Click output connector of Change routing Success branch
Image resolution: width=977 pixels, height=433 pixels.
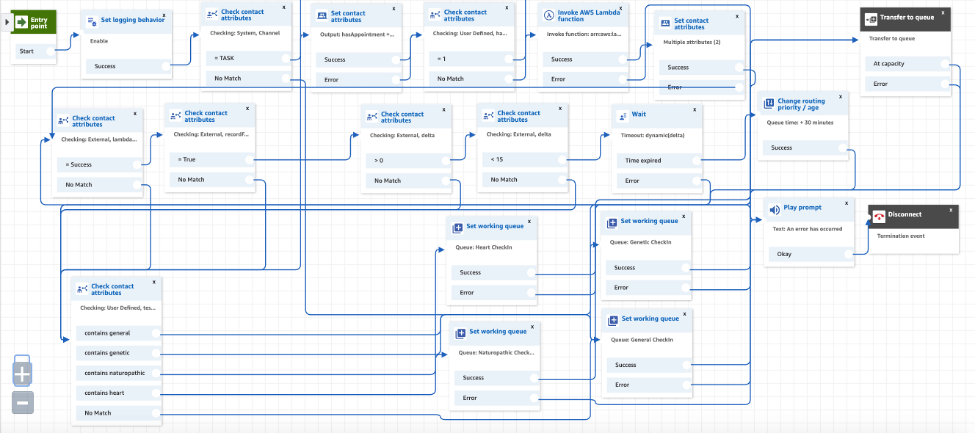[842, 148]
